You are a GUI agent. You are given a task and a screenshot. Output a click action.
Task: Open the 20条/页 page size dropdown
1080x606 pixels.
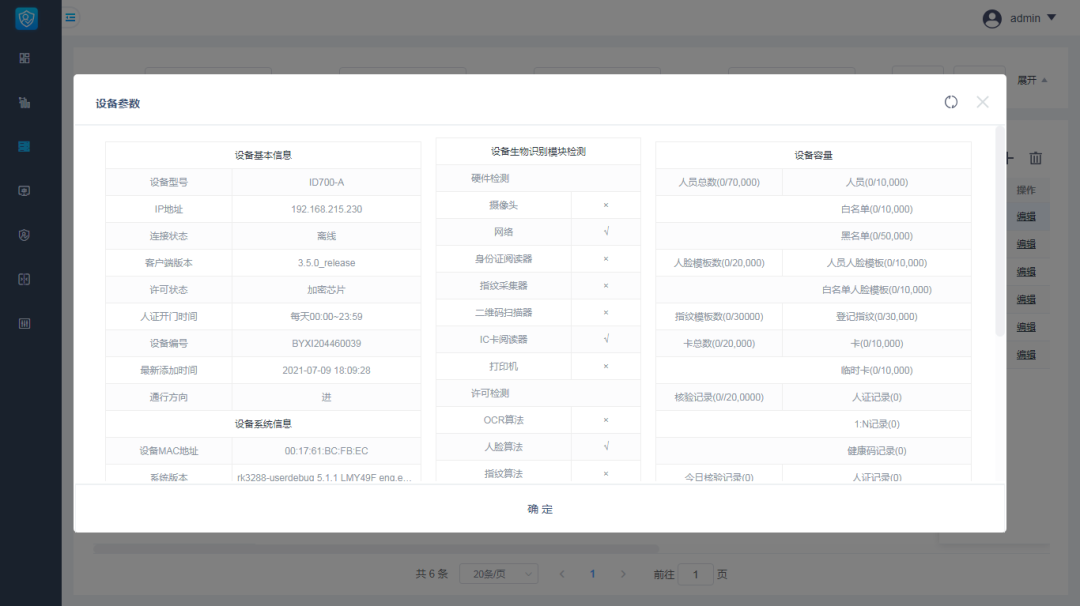click(x=498, y=573)
